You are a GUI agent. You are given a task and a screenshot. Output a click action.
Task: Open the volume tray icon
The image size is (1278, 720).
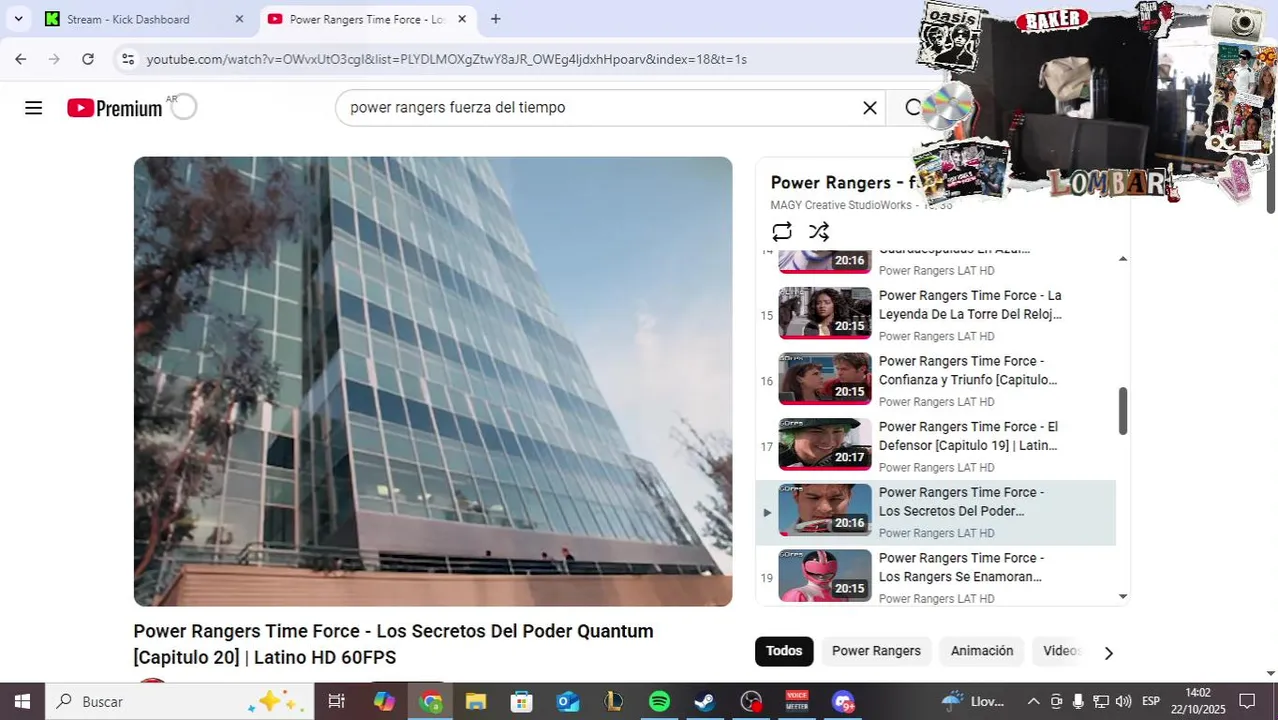(1123, 701)
